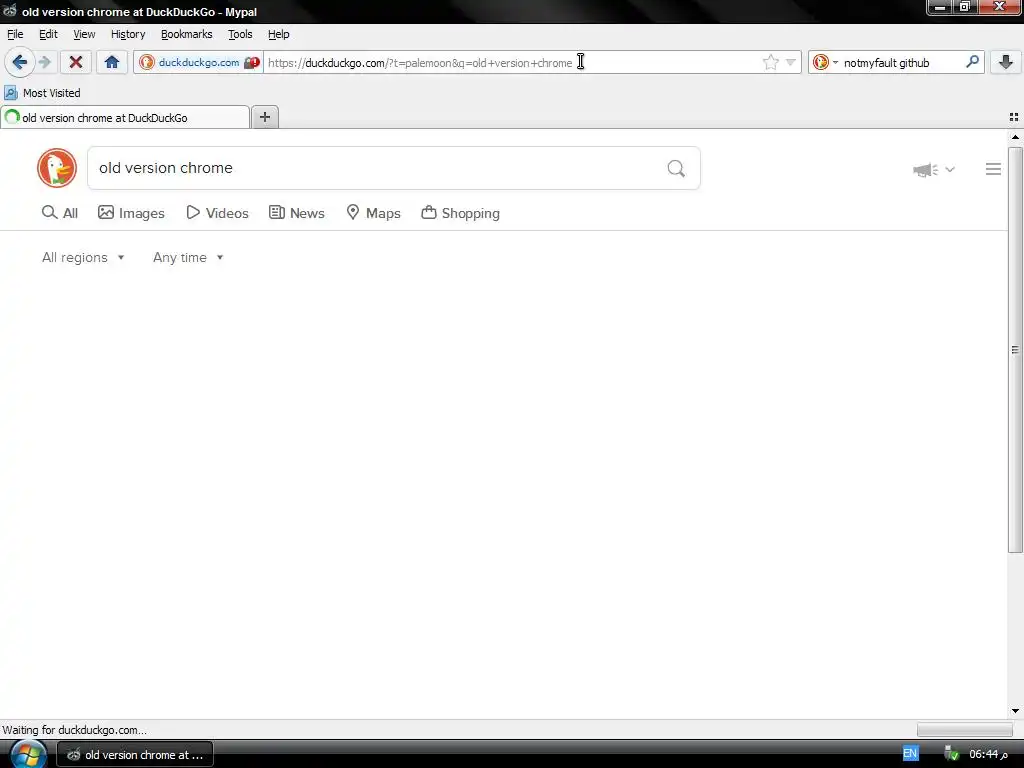This screenshot has width=1024, height=768.
Task: Switch to the News results tab
Action: 297,213
